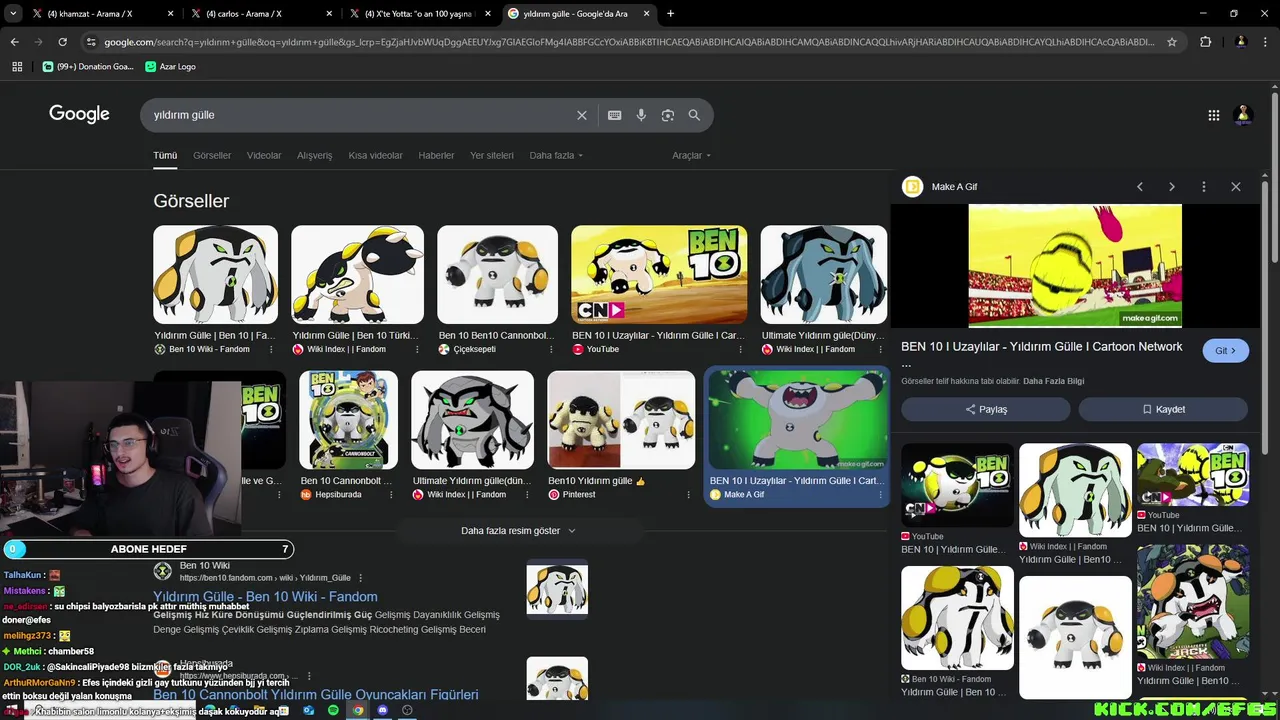Click the Kaydet save button

(1163, 409)
